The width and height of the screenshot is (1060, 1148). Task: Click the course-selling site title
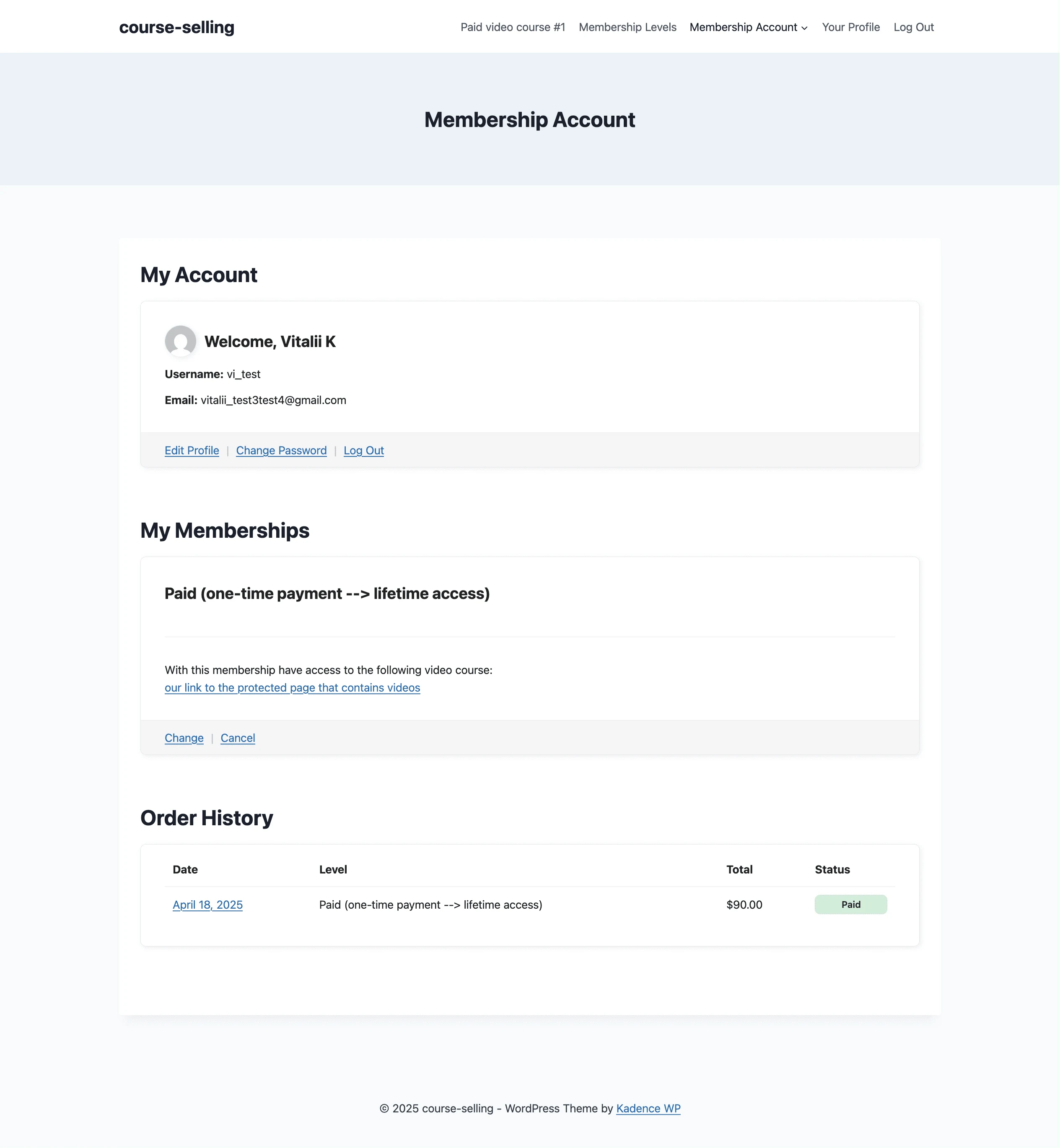177,27
